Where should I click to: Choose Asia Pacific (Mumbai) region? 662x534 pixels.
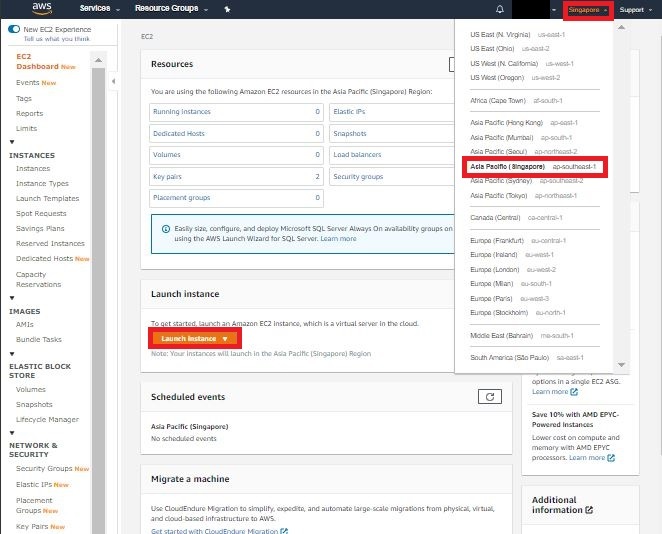tap(521, 138)
